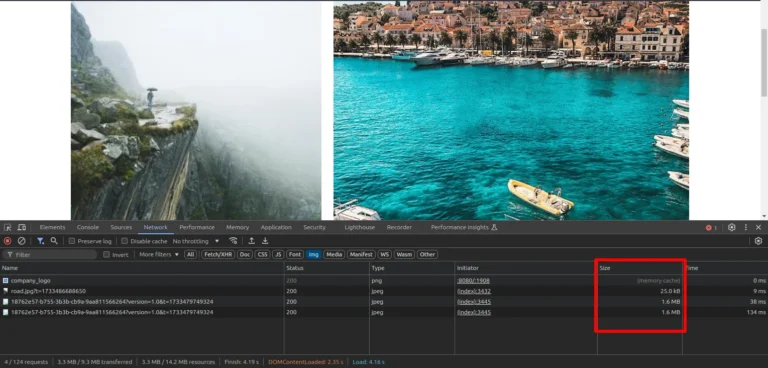This screenshot has height=368, width=768.
Task: Open network conditions wifi icon
Action: 233,241
